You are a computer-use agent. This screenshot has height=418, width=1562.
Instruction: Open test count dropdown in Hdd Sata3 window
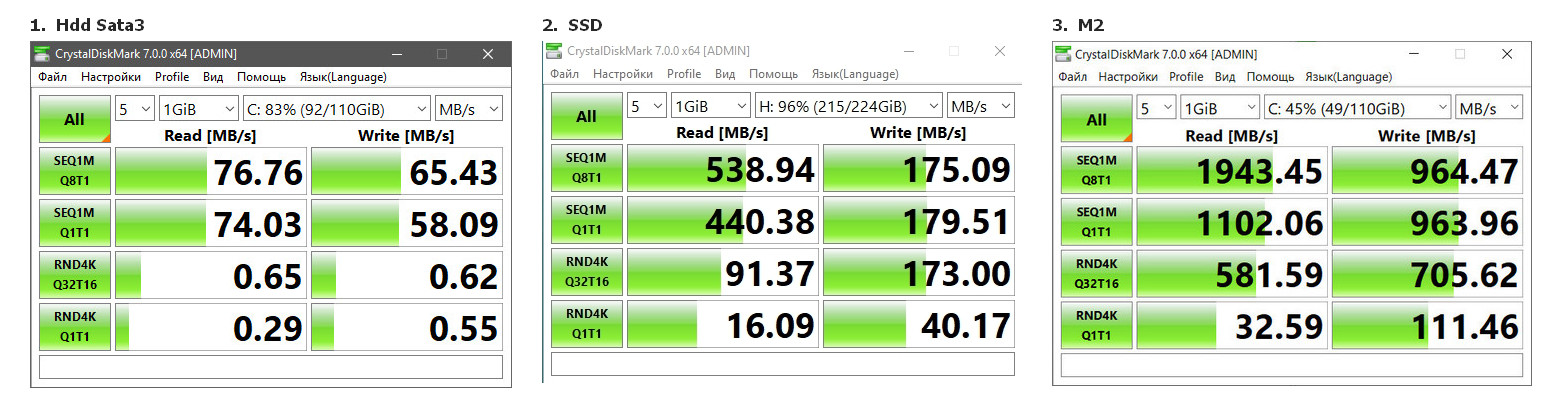pos(135,109)
